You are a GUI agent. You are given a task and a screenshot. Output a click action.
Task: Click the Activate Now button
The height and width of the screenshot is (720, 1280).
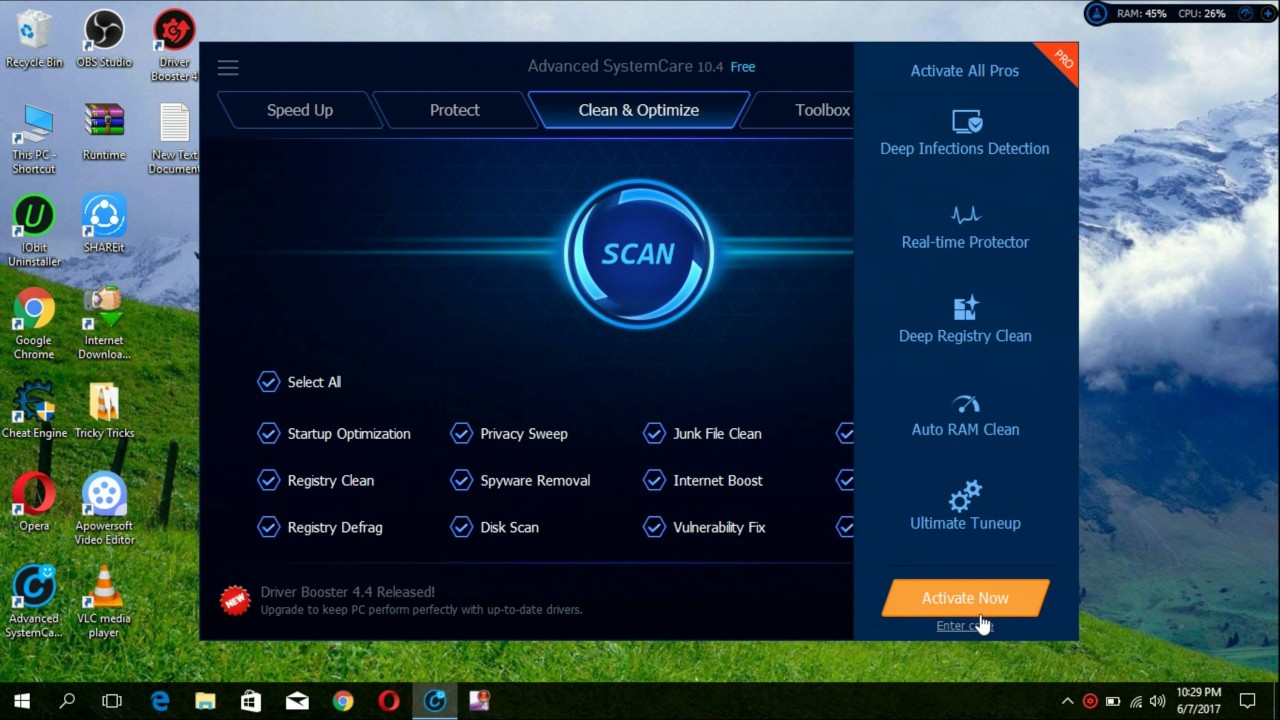[x=965, y=598]
